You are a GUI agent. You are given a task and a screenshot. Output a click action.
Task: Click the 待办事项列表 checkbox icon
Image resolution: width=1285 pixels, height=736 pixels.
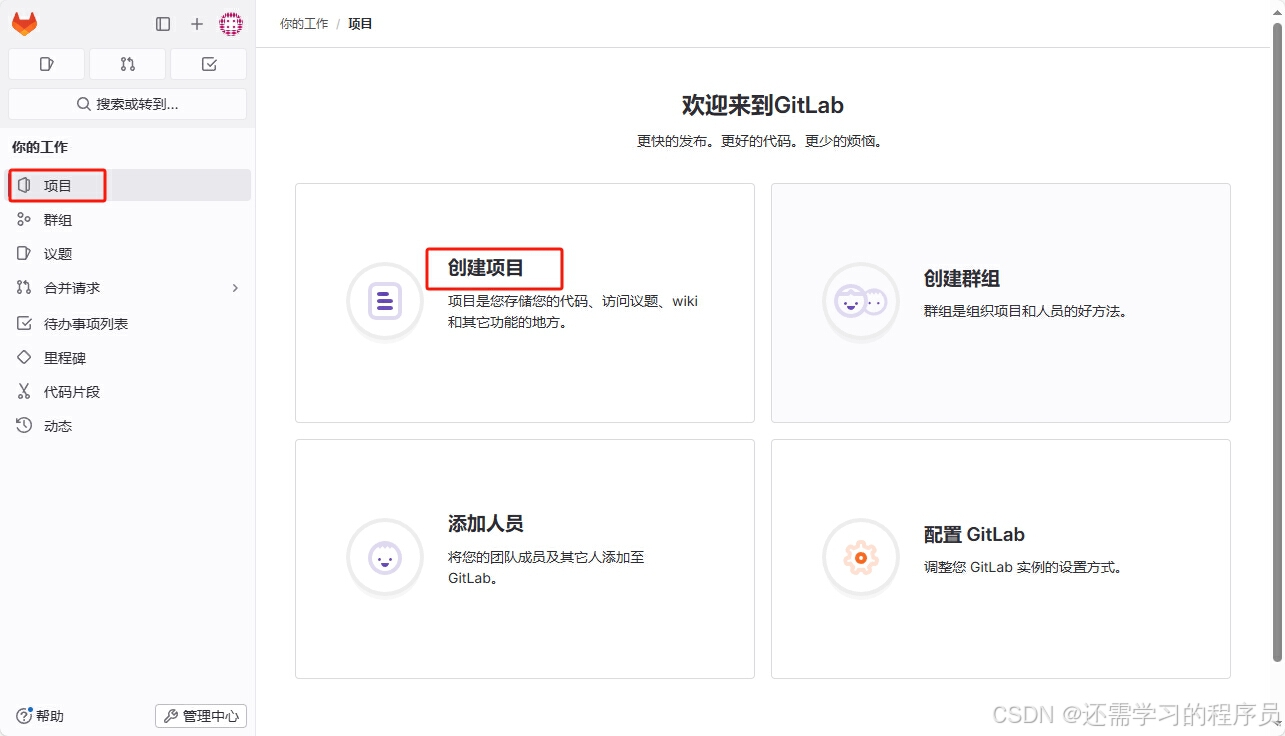tap(24, 324)
